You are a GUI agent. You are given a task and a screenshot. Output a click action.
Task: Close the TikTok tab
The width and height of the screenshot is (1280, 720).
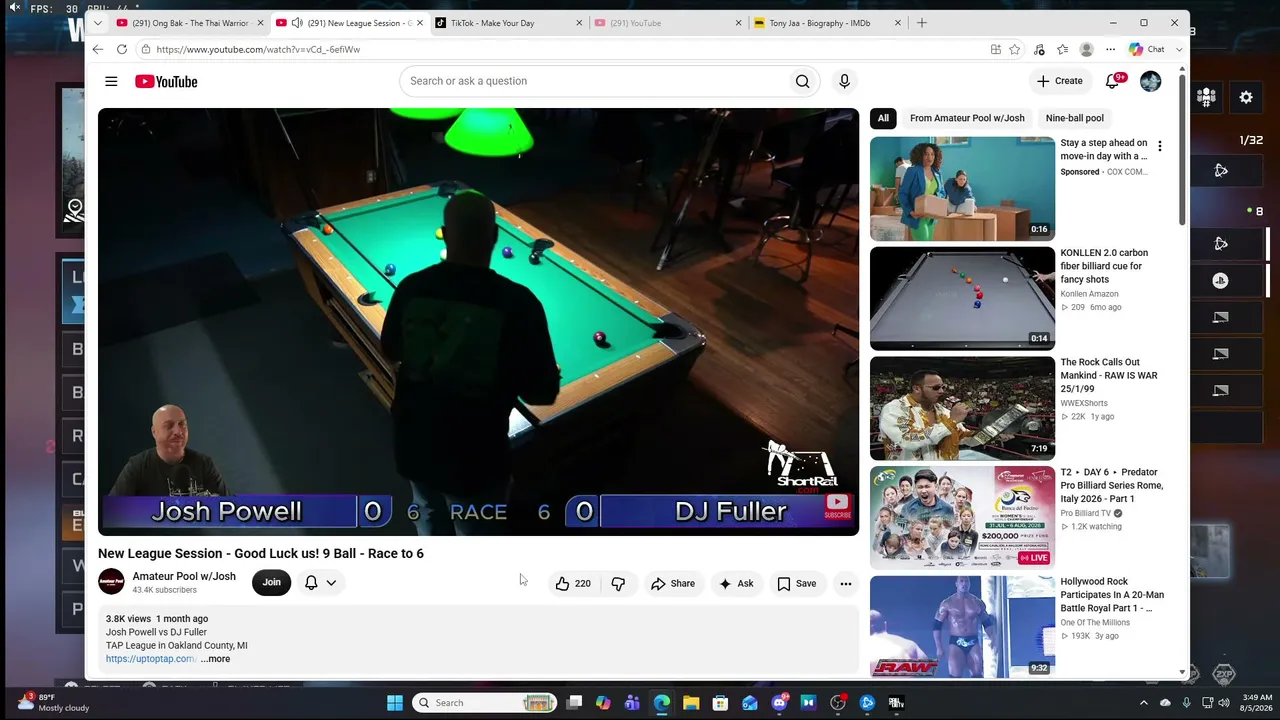tap(579, 23)
